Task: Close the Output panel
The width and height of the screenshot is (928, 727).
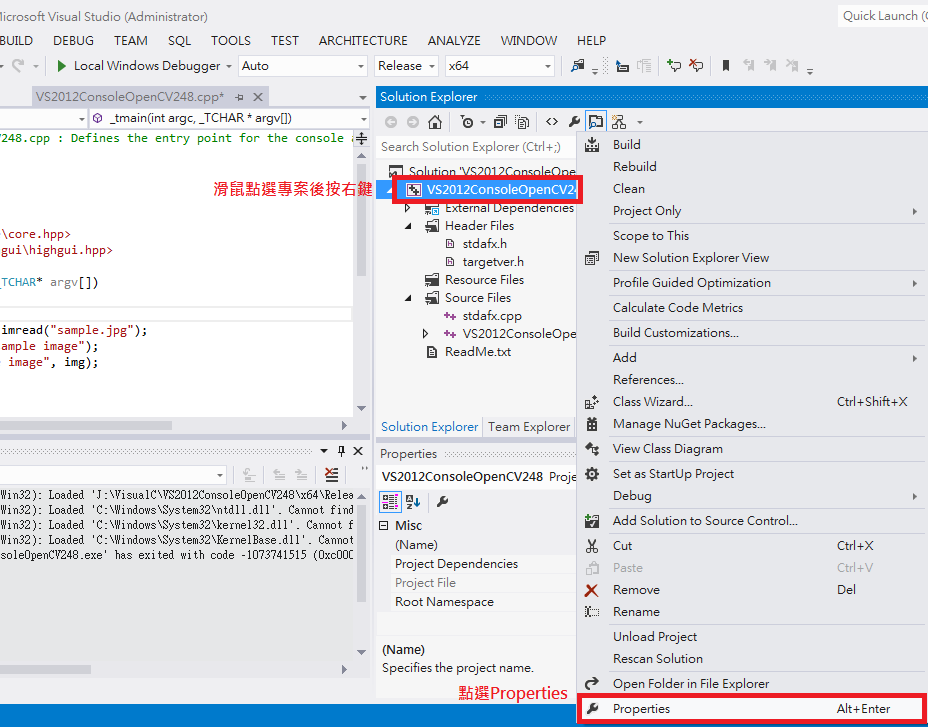Action: [x=358, y=451]
